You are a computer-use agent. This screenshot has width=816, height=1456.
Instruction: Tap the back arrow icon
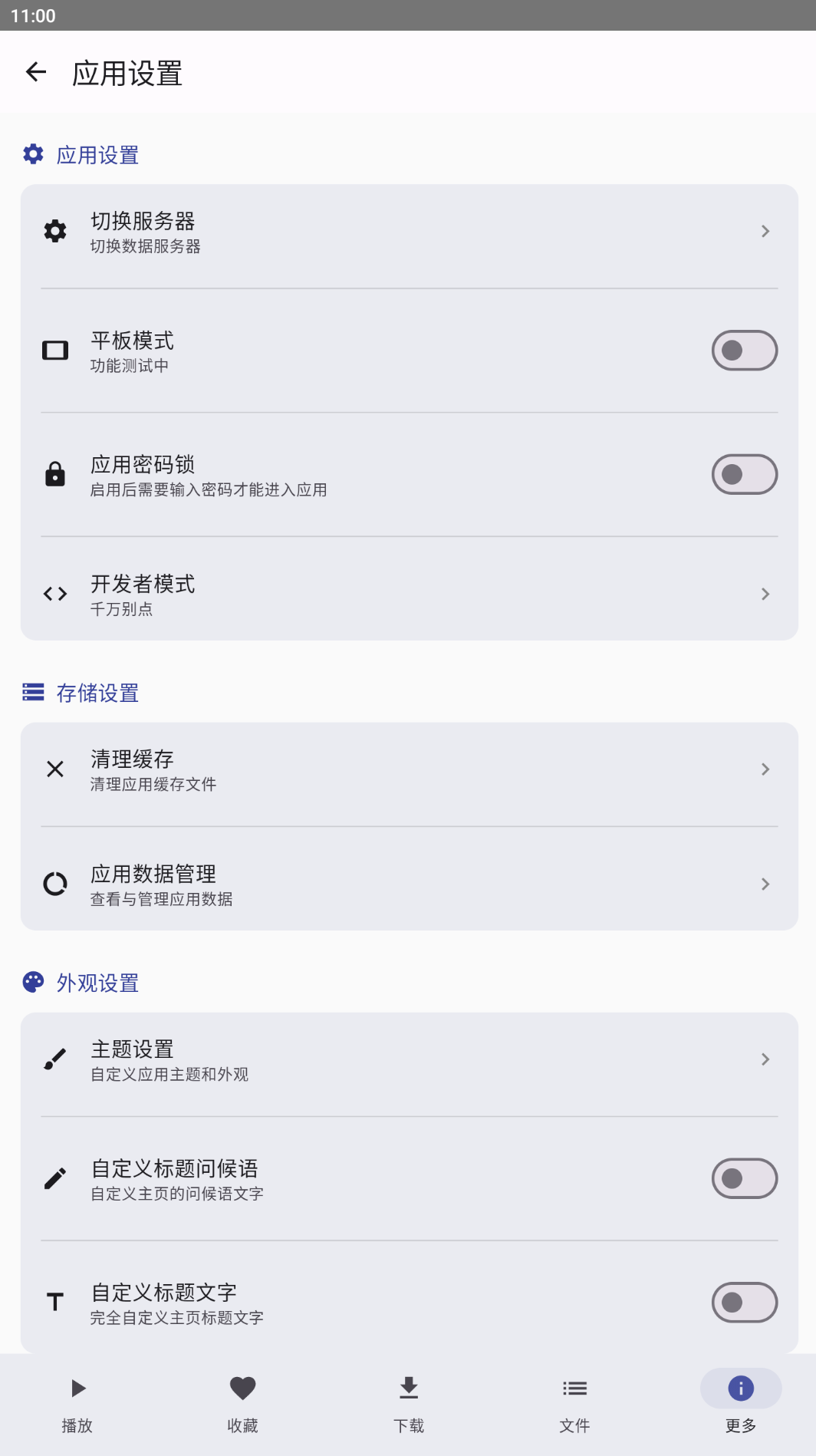coord(36,72)
